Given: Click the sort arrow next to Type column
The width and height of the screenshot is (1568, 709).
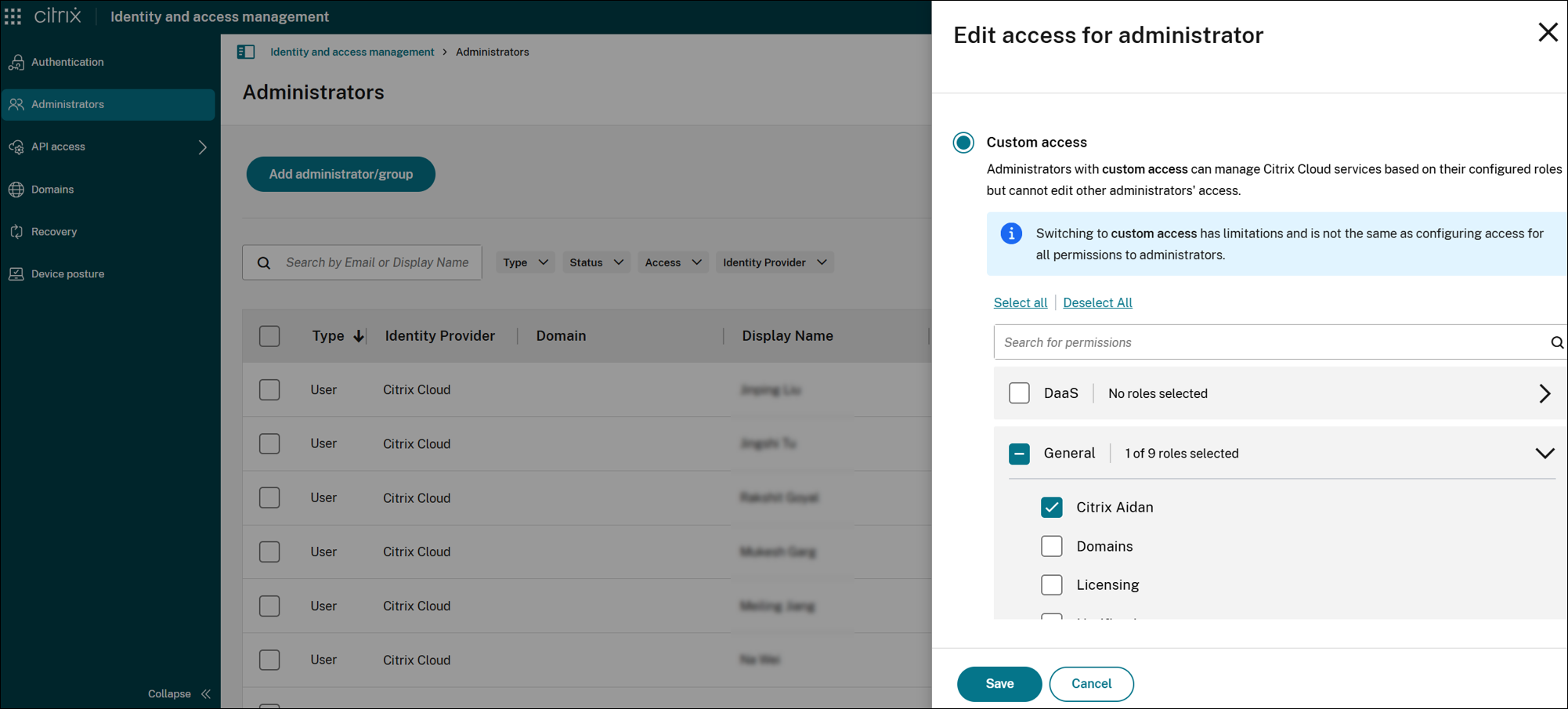Looking at the screenshot, I should pyautogui.click(x=359, y=335).
